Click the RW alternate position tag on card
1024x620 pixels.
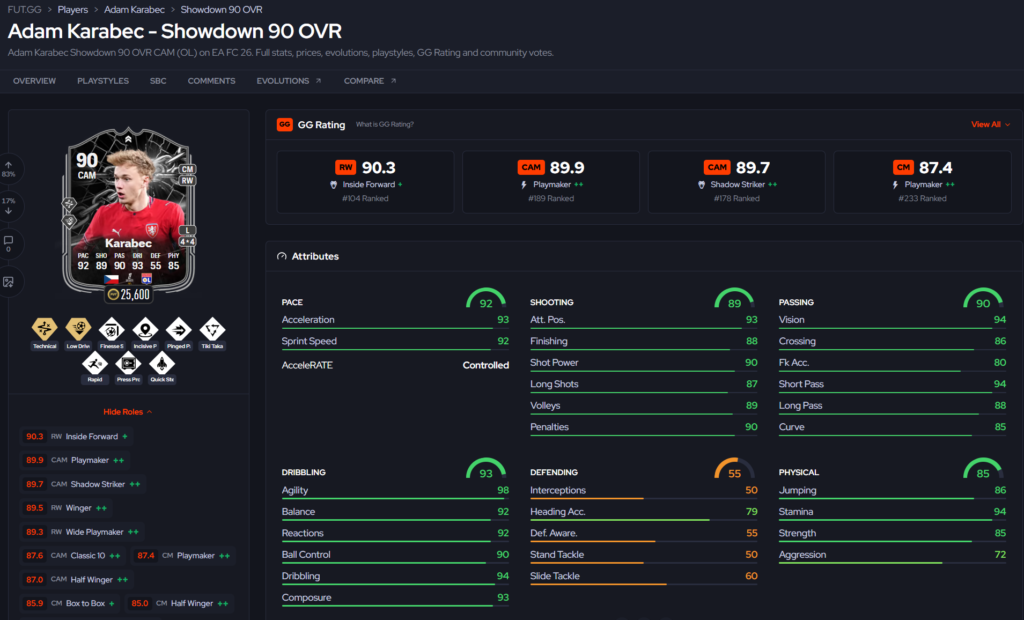tap(187, 180)
